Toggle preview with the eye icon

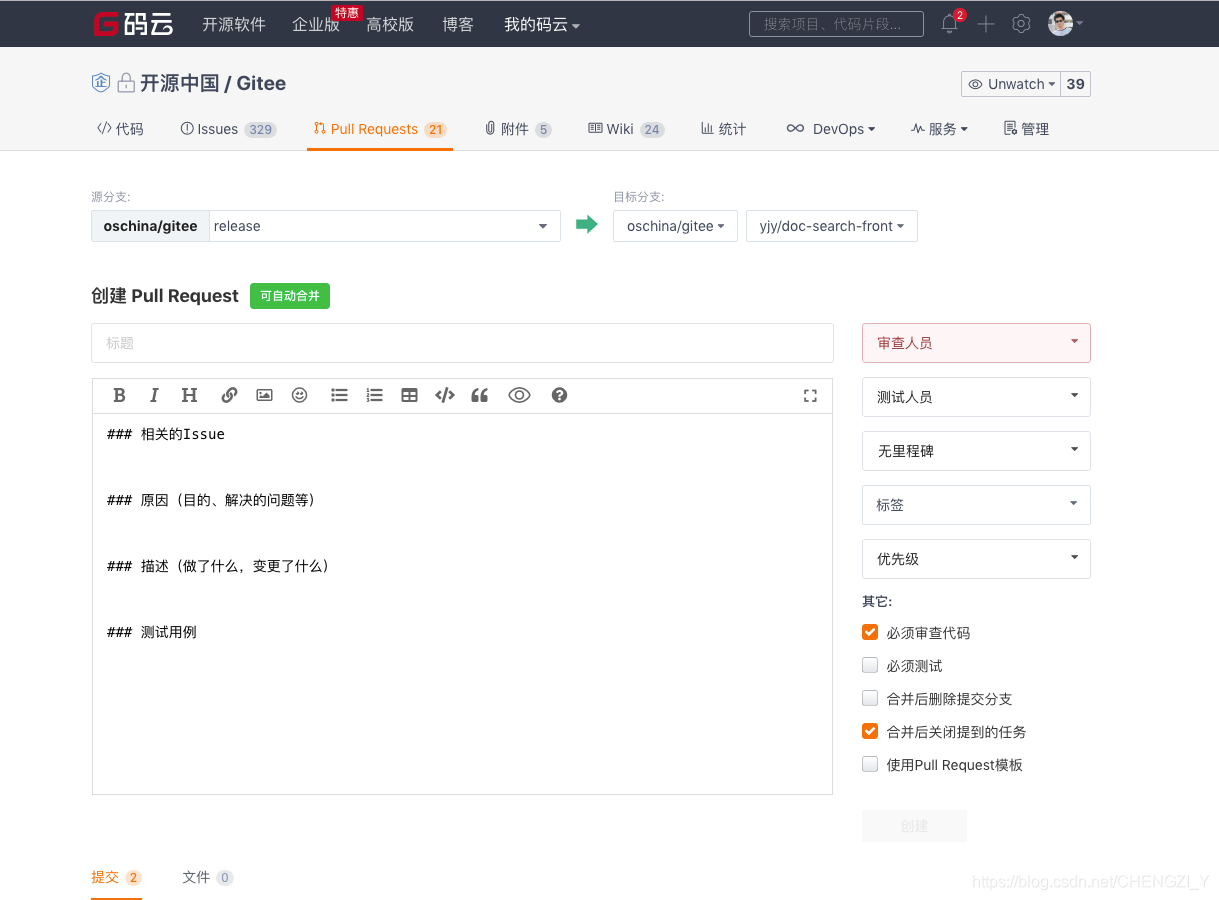519,395
